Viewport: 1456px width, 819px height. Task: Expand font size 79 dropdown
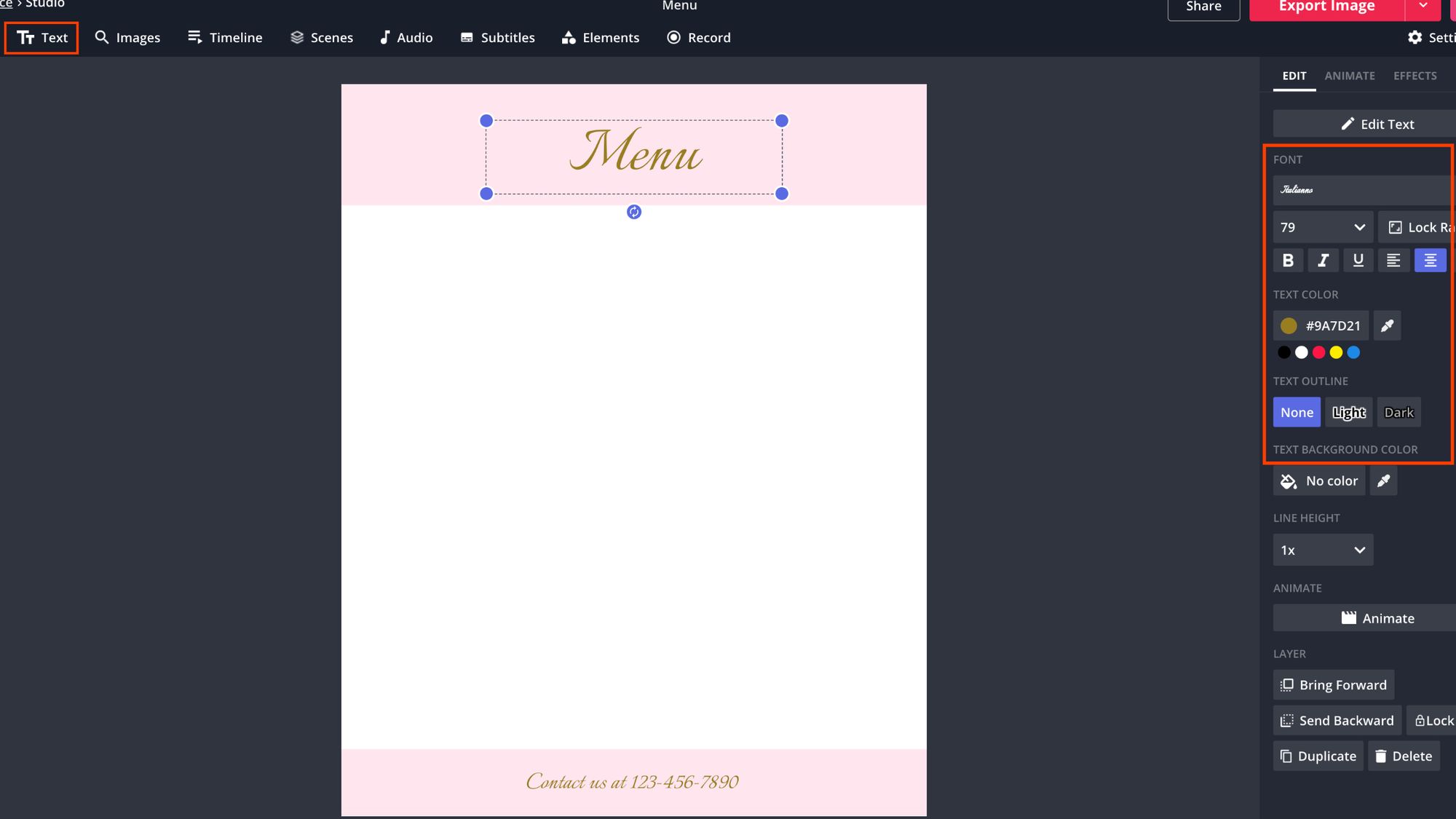(1323, 227)
